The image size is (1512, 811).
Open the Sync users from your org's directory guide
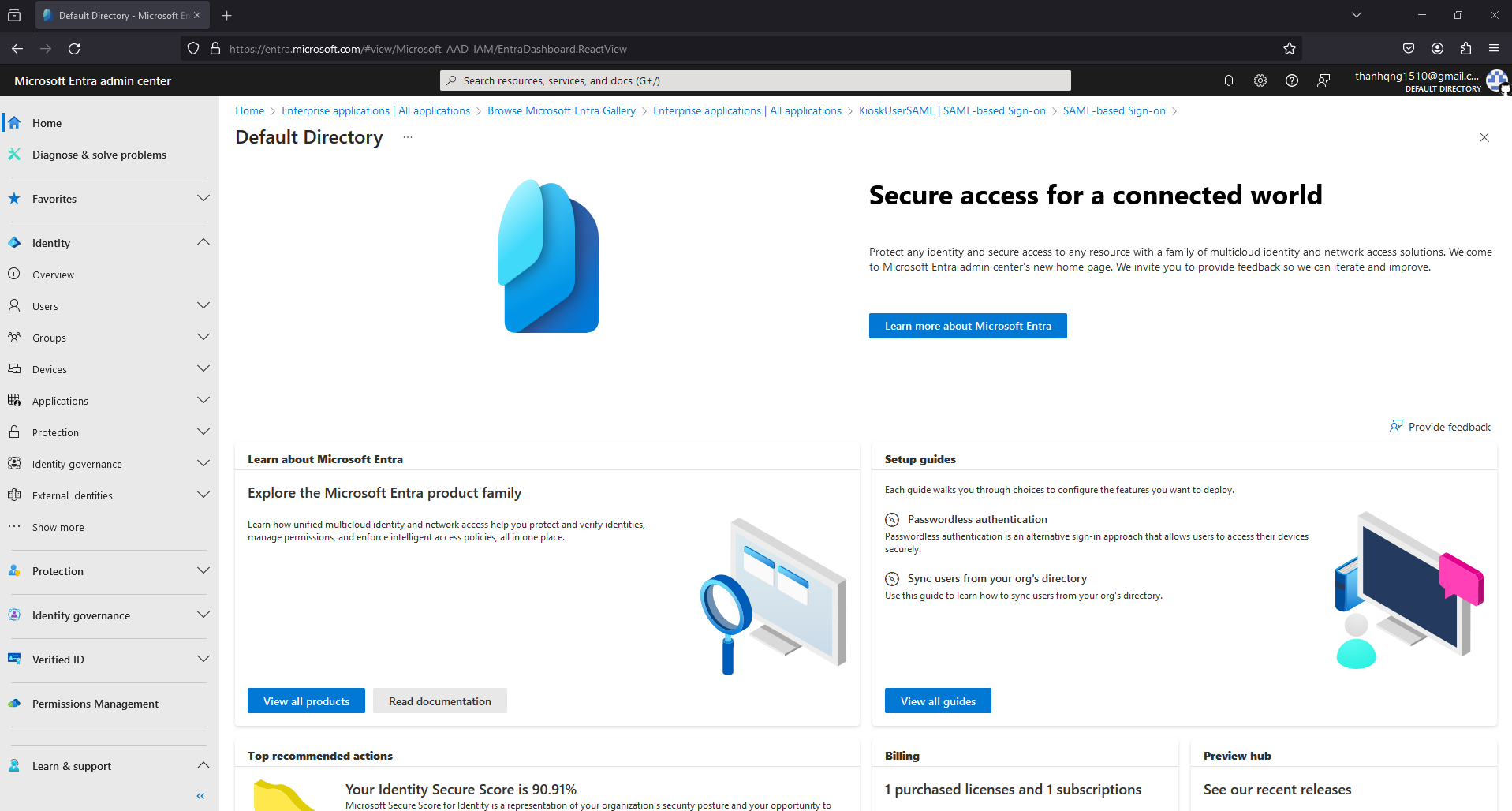click(x=997, y=578)
